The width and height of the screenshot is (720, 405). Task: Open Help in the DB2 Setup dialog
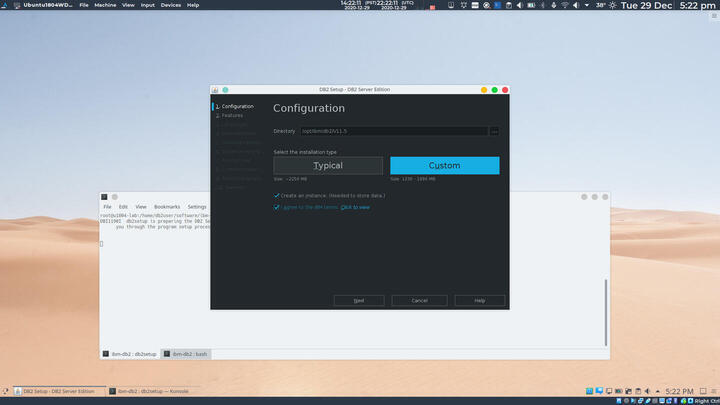(479, 301)
